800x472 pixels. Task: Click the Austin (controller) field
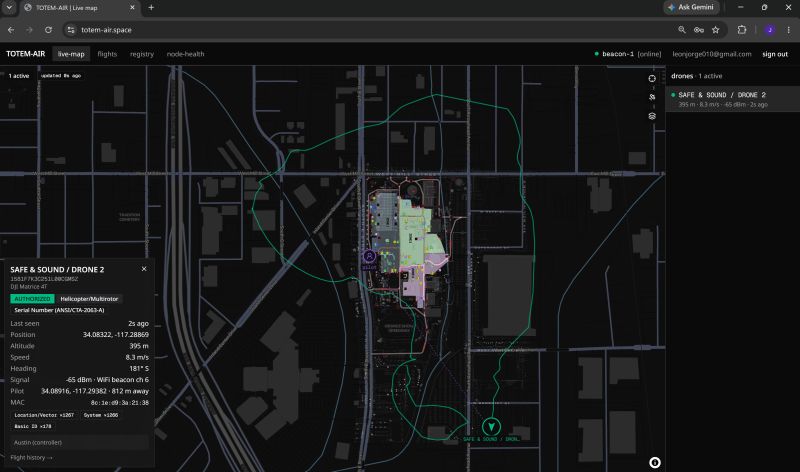(x=80, y=442)
